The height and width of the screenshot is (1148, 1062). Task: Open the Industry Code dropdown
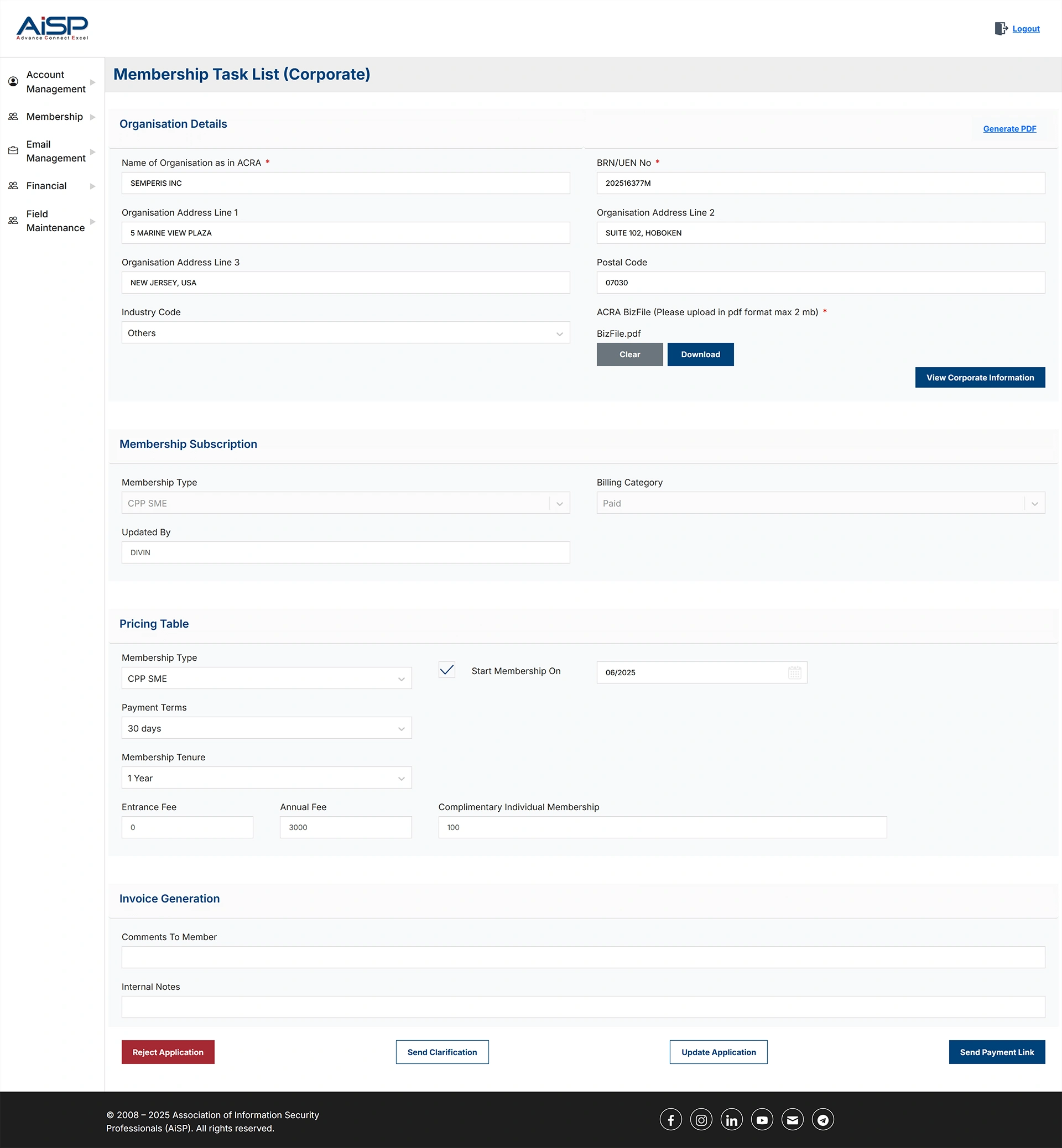345,333
